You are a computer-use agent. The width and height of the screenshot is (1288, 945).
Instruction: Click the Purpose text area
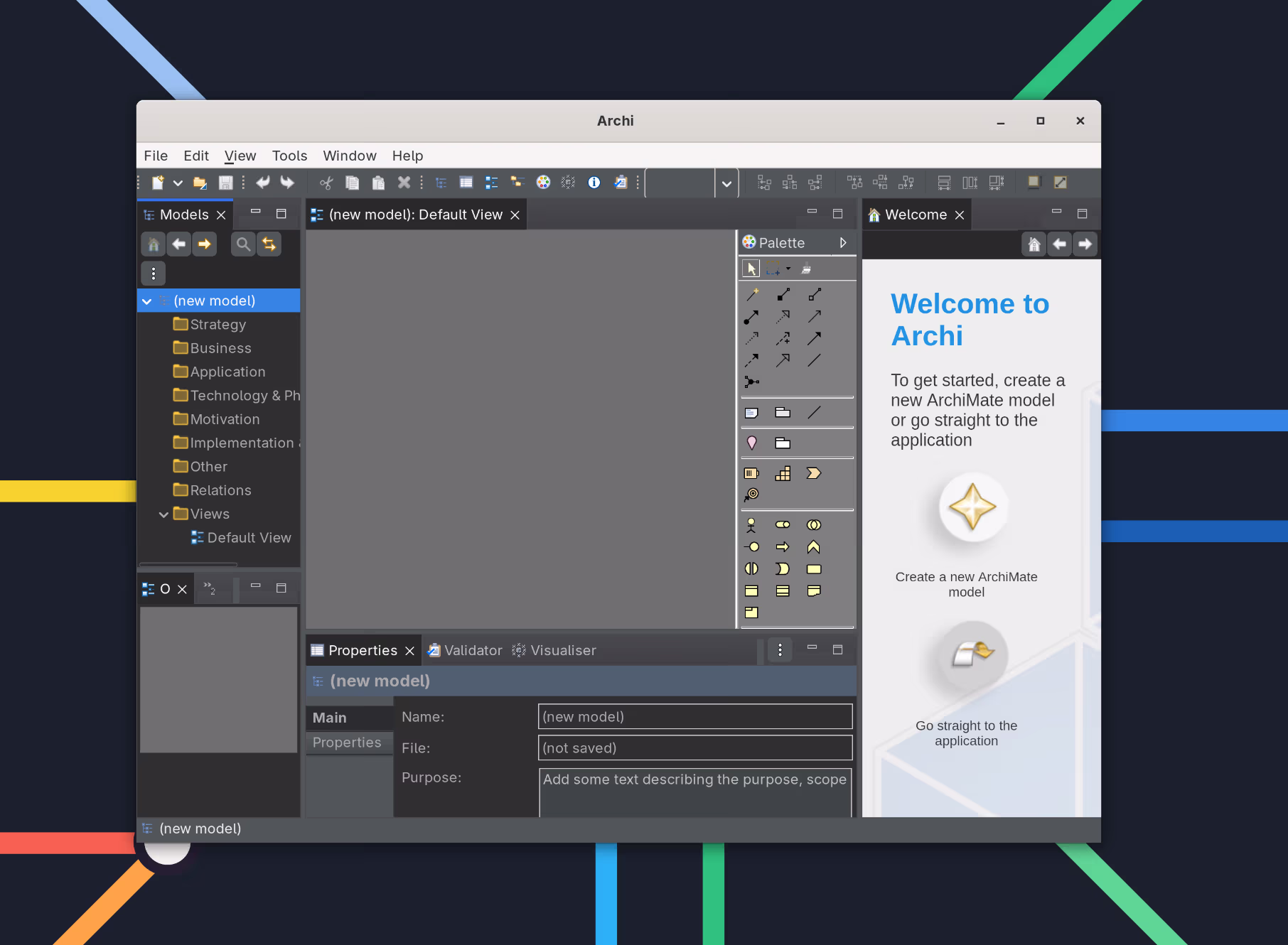(695, 792)
